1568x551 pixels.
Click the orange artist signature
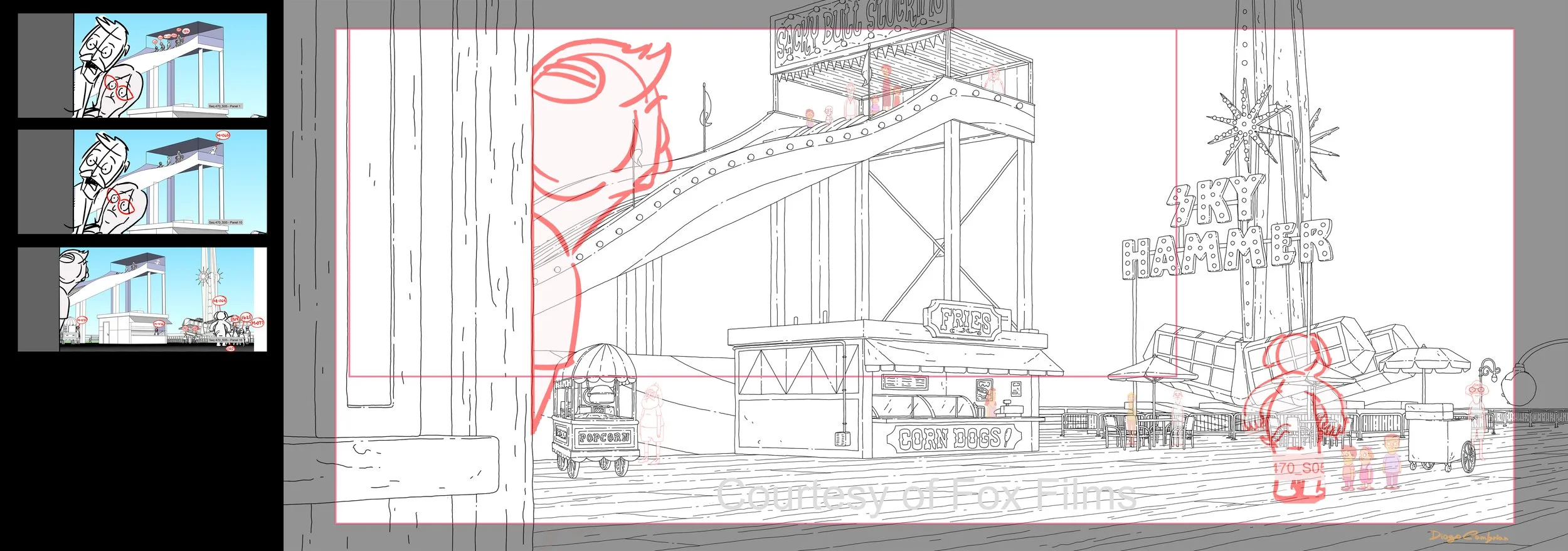coord(1469,536)
